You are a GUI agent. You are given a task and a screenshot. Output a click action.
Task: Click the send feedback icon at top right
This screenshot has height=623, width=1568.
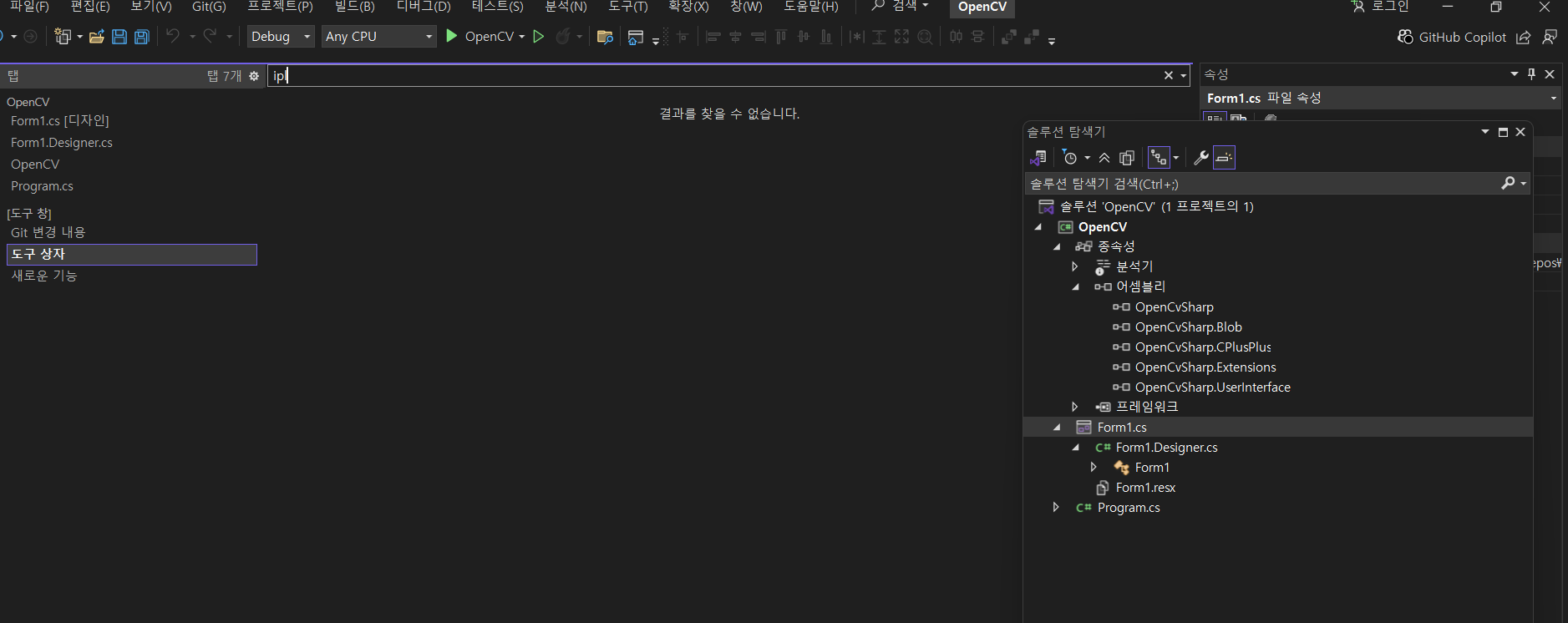coord(1550,37)
